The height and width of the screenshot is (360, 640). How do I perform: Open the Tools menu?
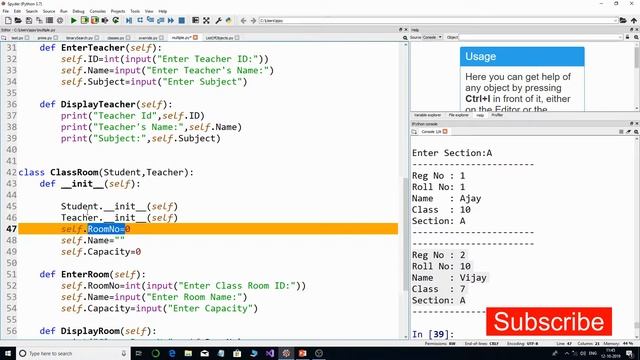coord(135,11)
